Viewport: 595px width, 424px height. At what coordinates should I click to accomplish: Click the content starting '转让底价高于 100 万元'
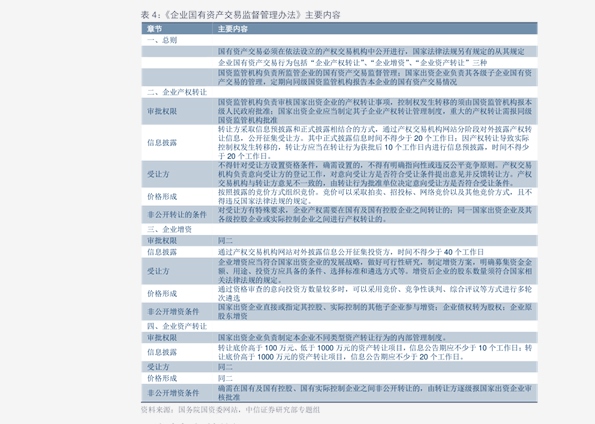point(375,352)
